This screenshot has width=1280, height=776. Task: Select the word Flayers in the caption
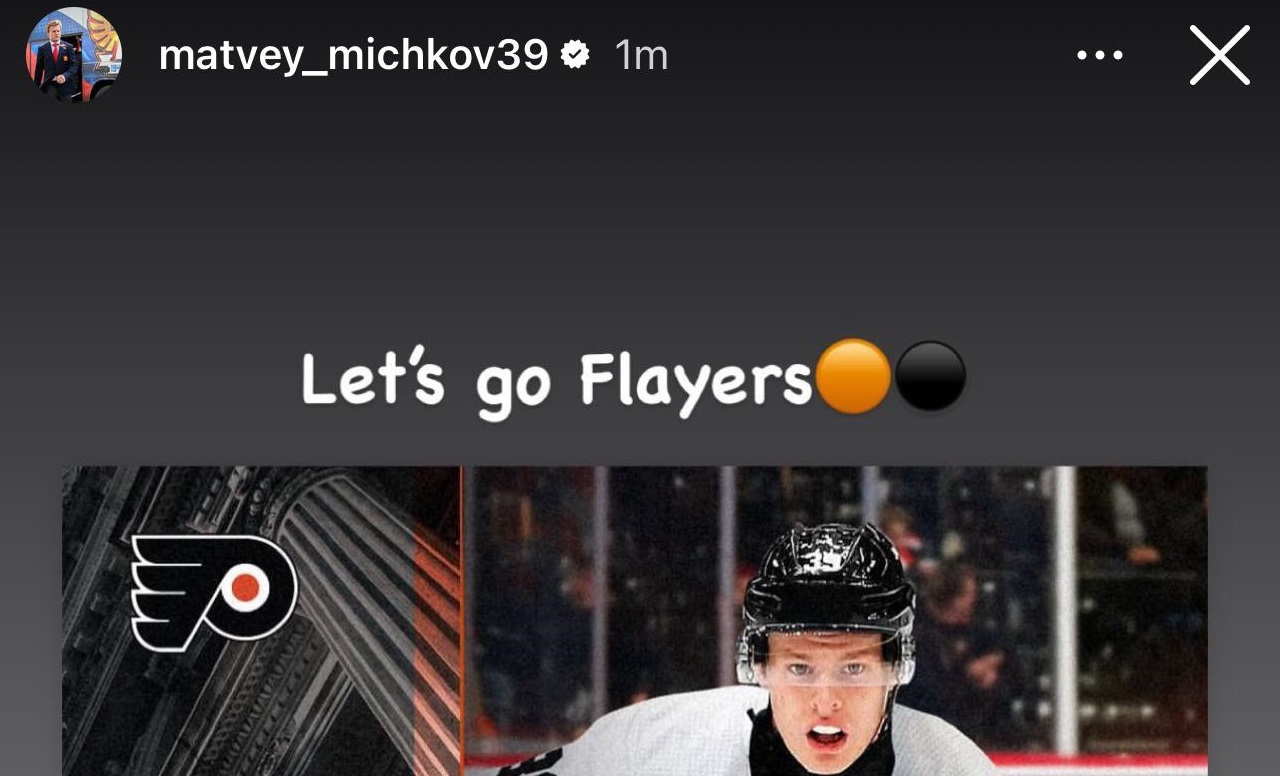696,384
